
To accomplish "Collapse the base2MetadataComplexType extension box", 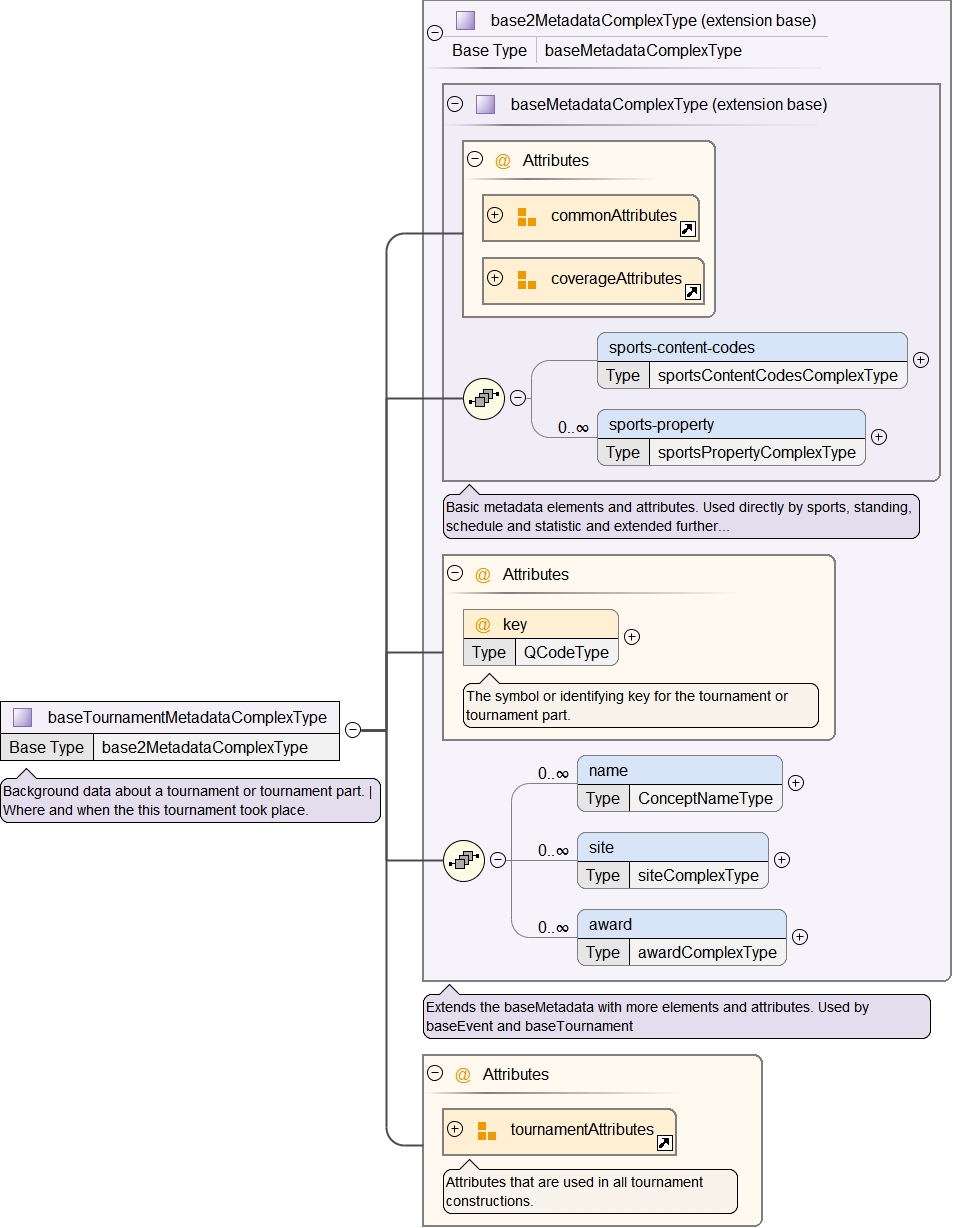I will (x=435, y=32).
